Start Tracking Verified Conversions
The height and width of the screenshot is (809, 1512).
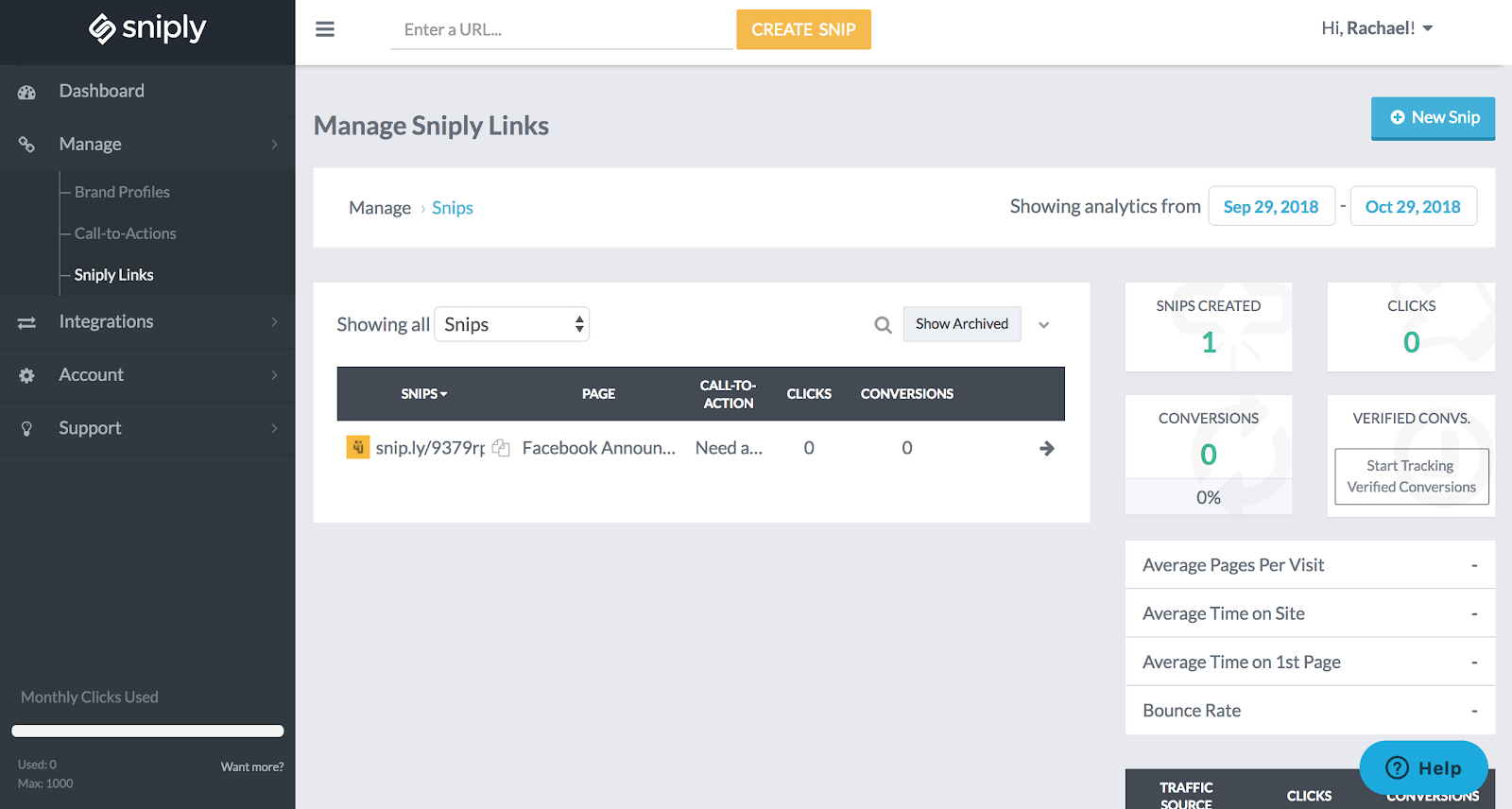(x=1411, y=476)
